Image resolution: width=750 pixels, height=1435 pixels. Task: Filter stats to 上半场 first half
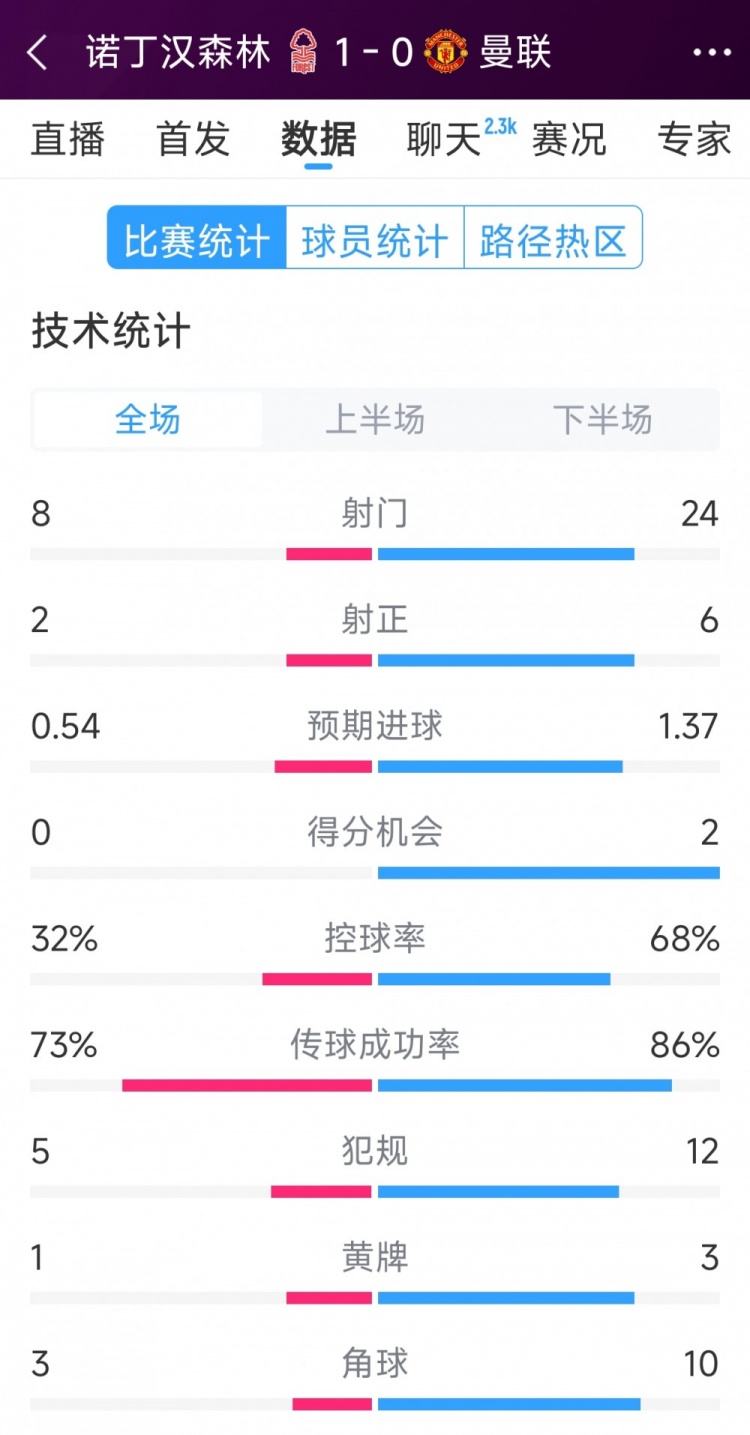coord(375,419)
